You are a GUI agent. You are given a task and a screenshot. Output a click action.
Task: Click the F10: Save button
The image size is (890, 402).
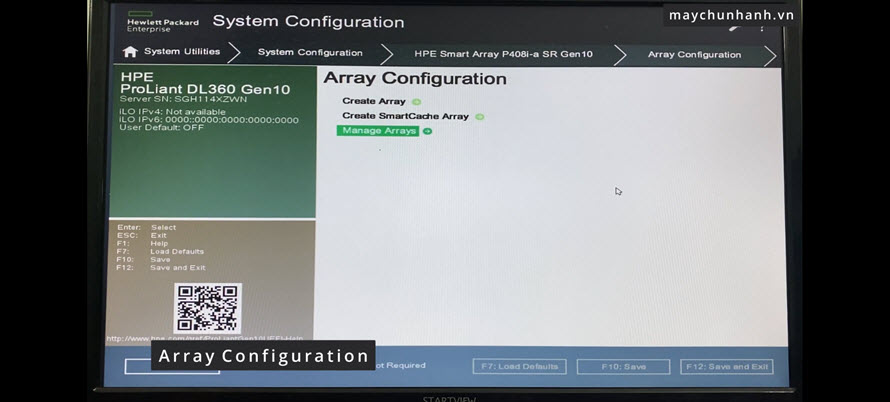(x=623, y=367)
